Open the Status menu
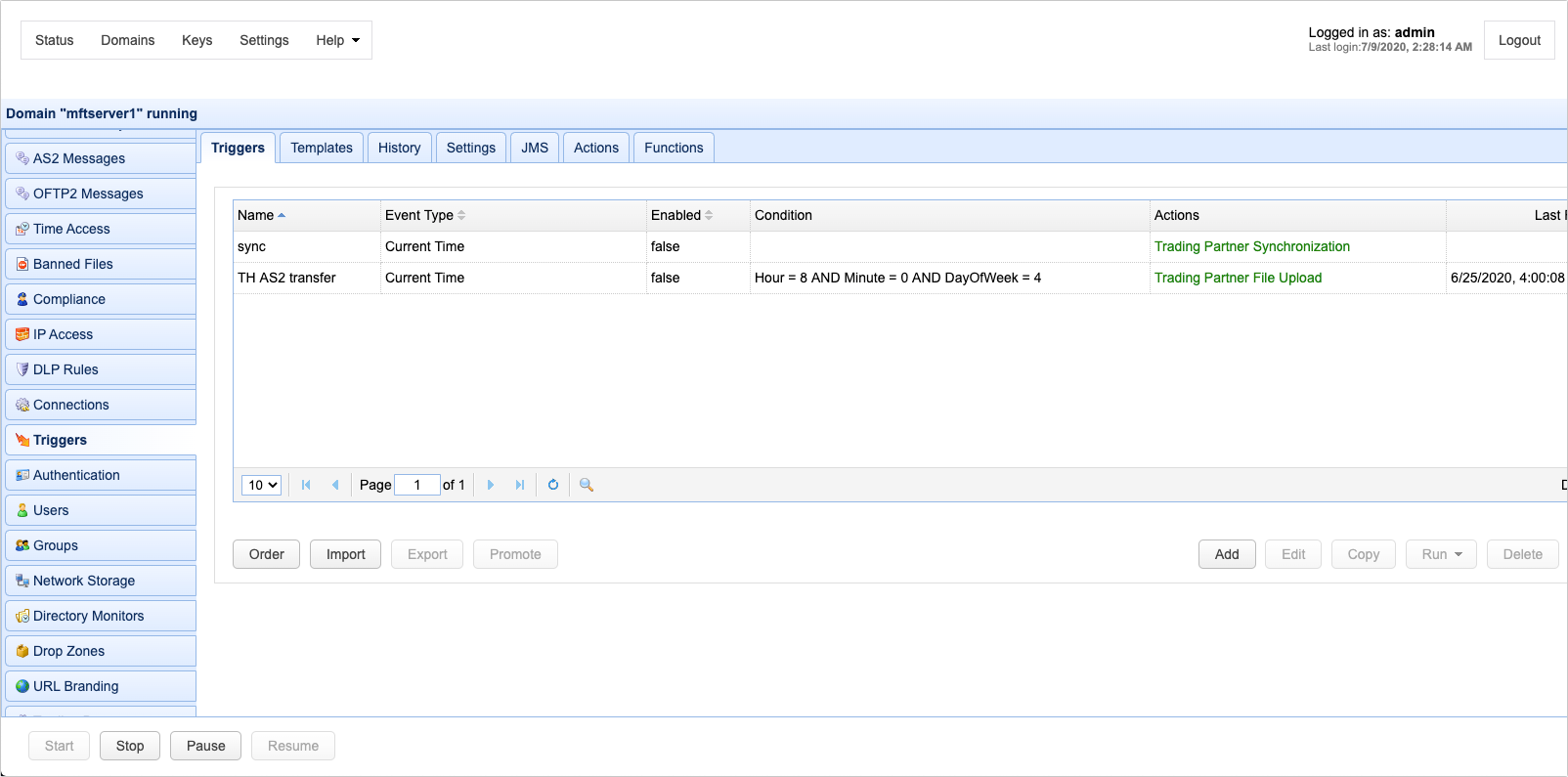The width and height of the screenshot is (1568, 777). (54, 40)
